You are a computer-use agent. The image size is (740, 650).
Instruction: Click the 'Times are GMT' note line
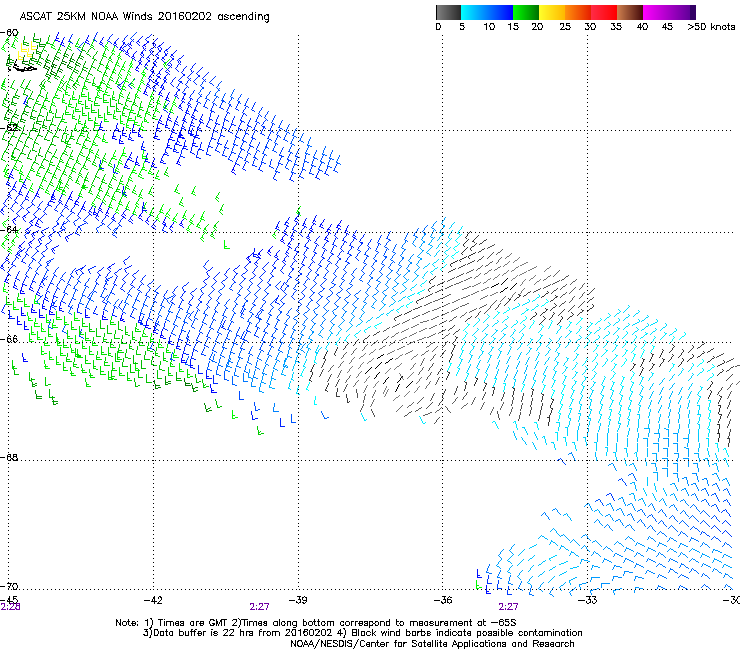[x=316, y=623]
